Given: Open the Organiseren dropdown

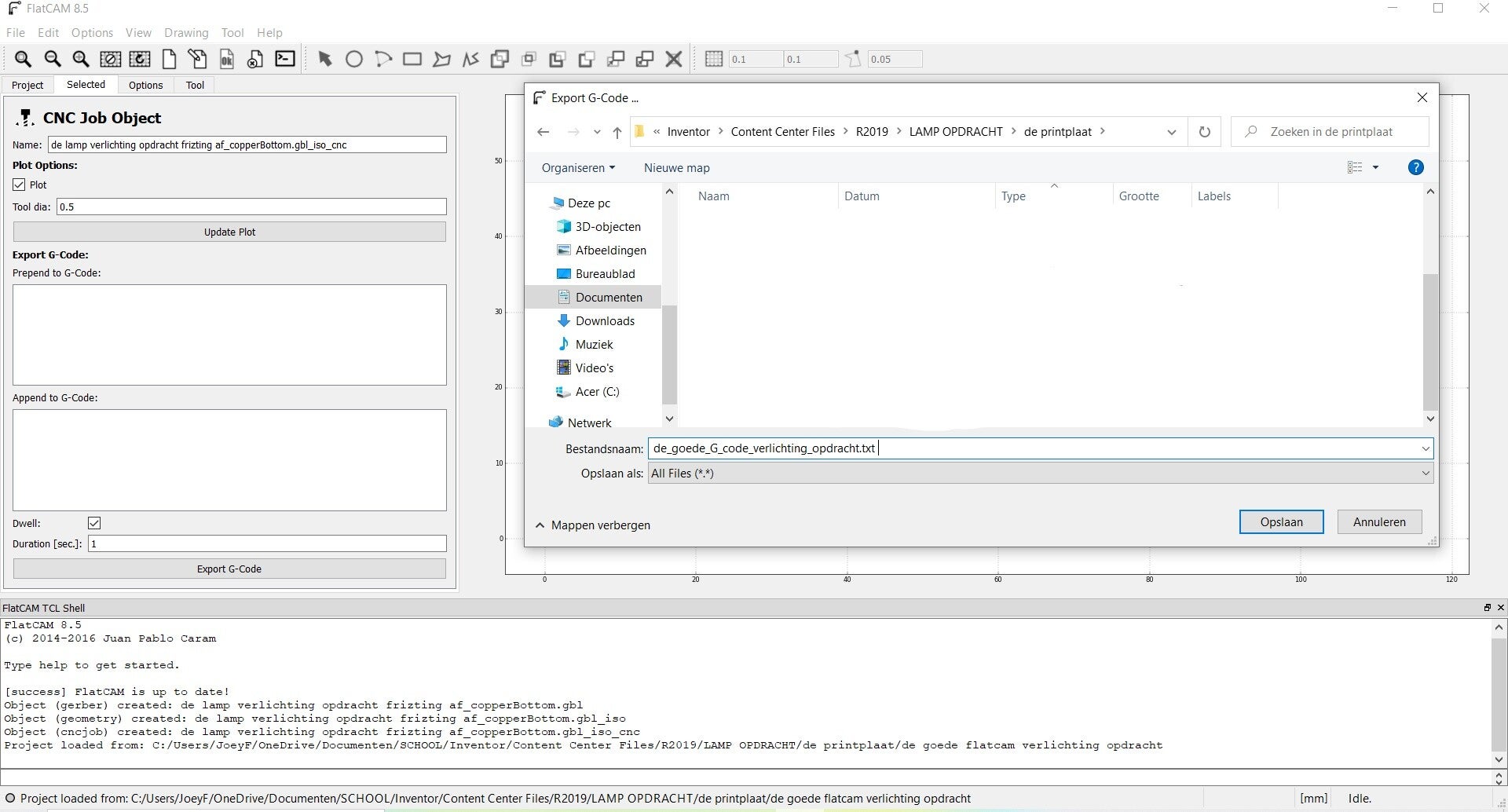Looking at the screenshot, I should 578,168.
